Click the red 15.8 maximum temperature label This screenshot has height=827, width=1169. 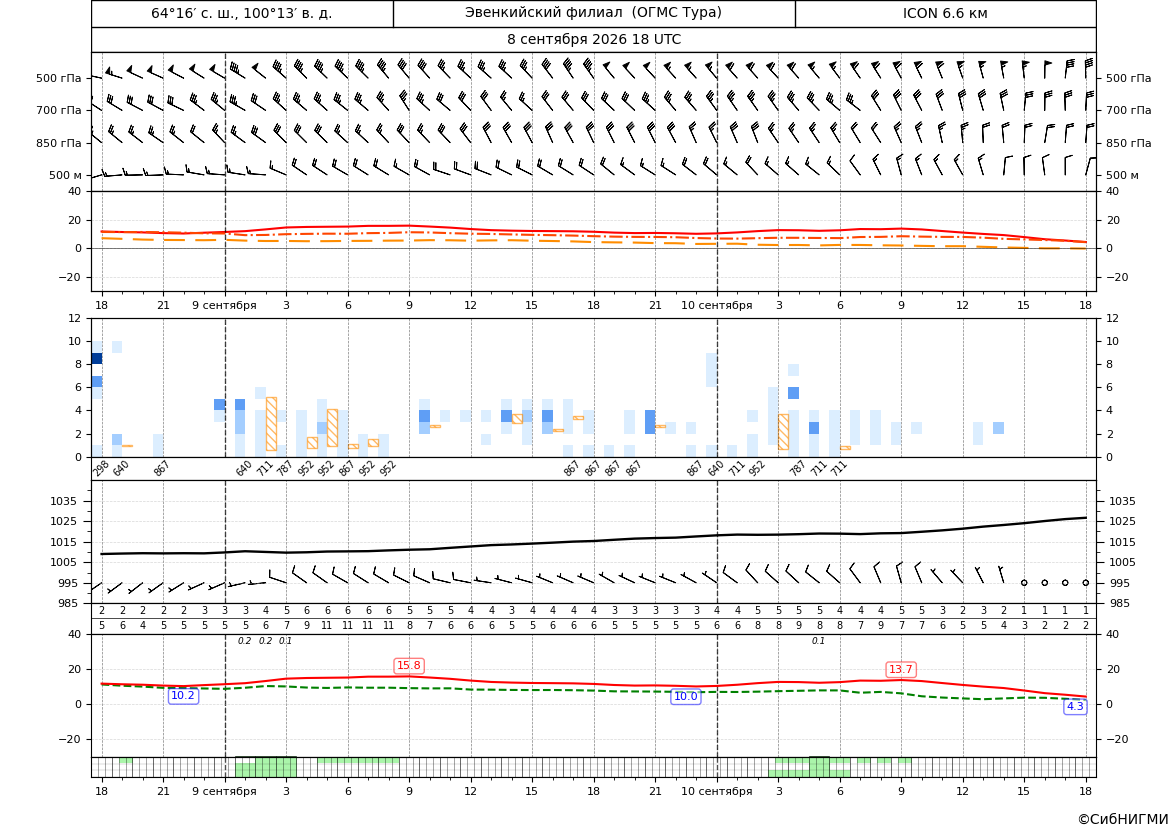click(409, 665)
